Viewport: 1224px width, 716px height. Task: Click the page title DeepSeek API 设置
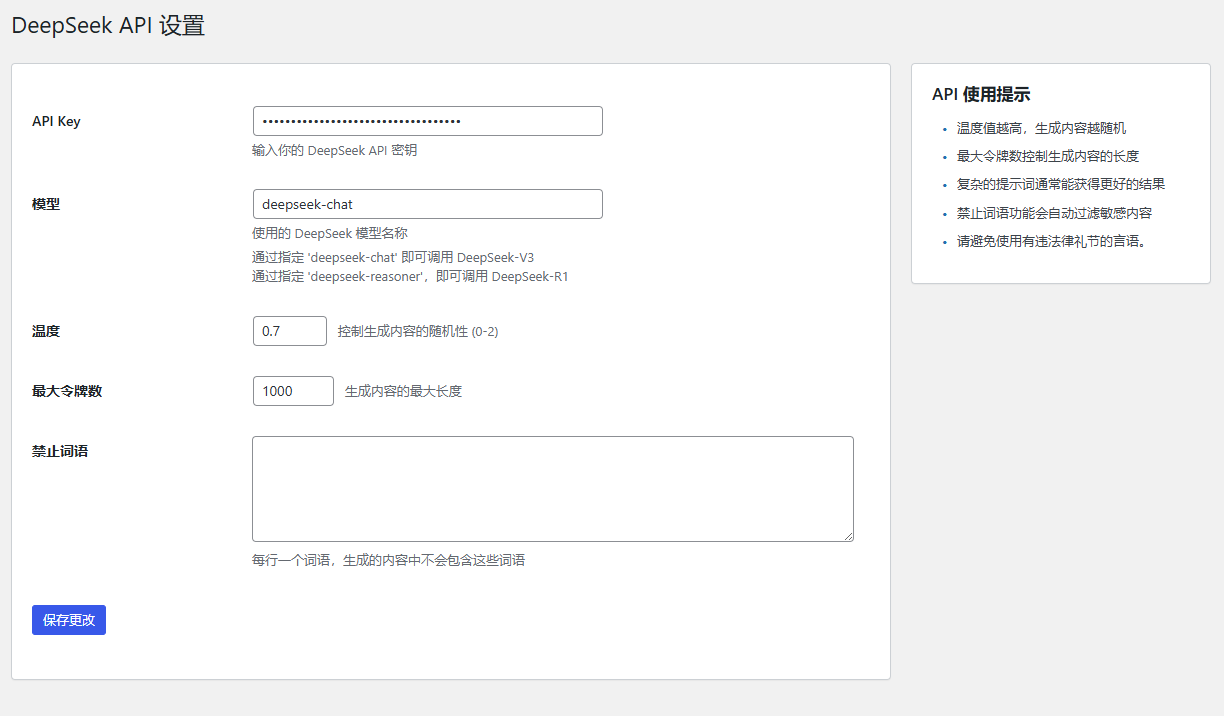tap(108, 26)
